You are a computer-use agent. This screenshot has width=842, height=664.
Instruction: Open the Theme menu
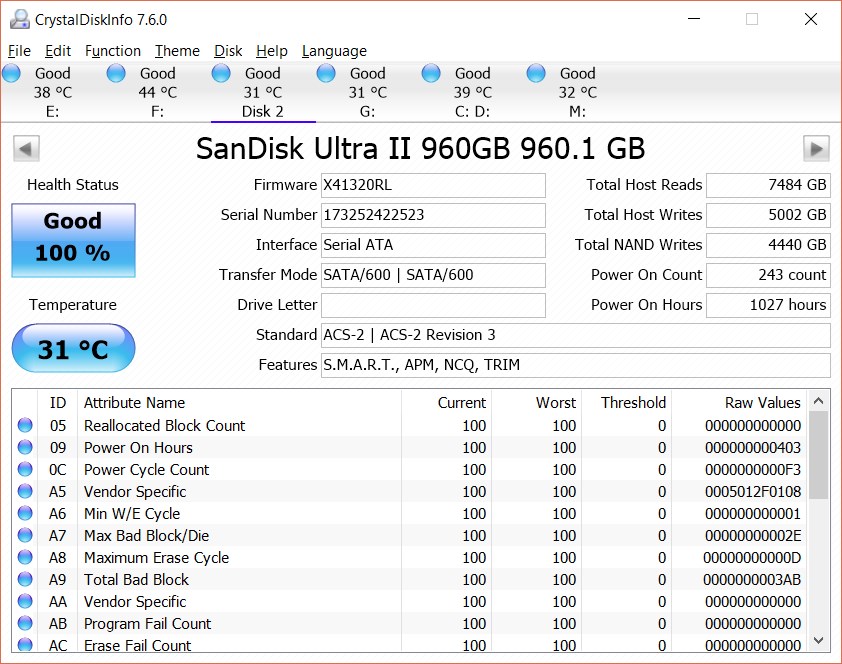(x=177, y=51)
